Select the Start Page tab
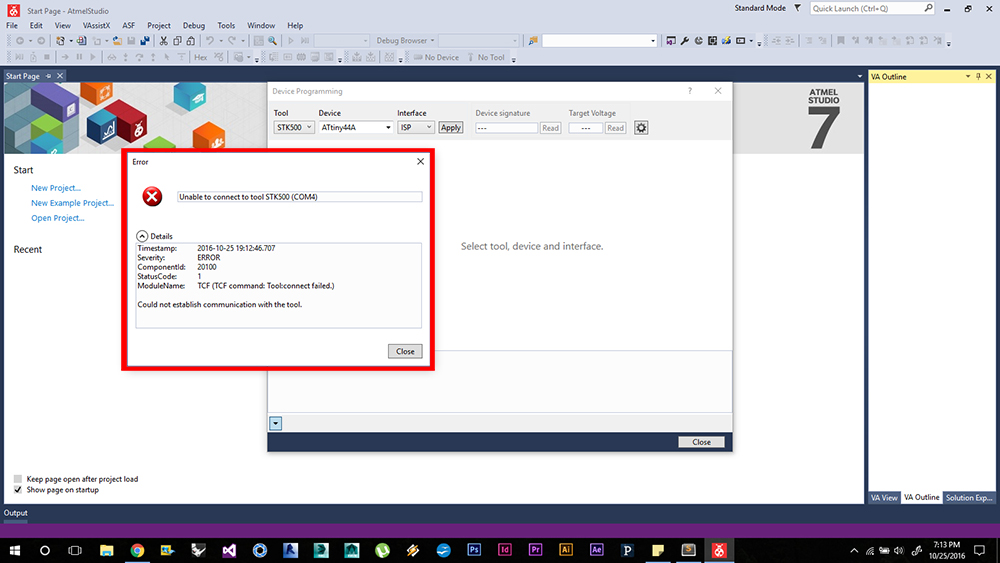This screenshot has width=1000, height=563. (23, 76)
